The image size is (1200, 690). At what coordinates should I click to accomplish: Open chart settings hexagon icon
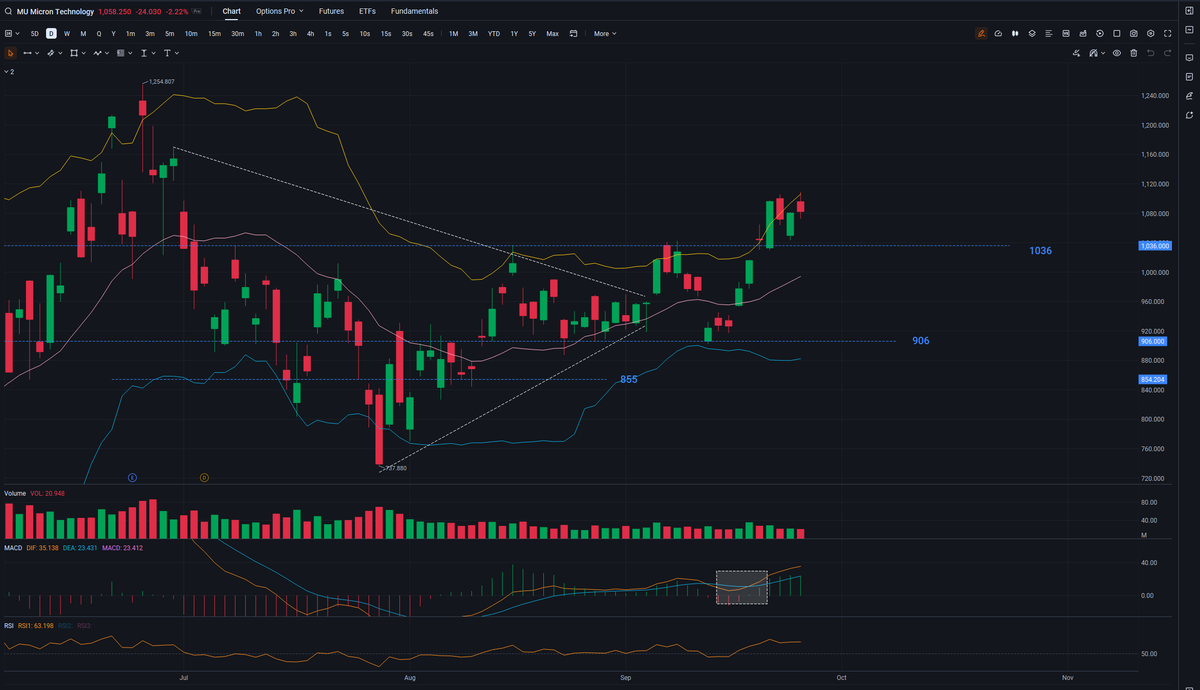coord(1151,33)
